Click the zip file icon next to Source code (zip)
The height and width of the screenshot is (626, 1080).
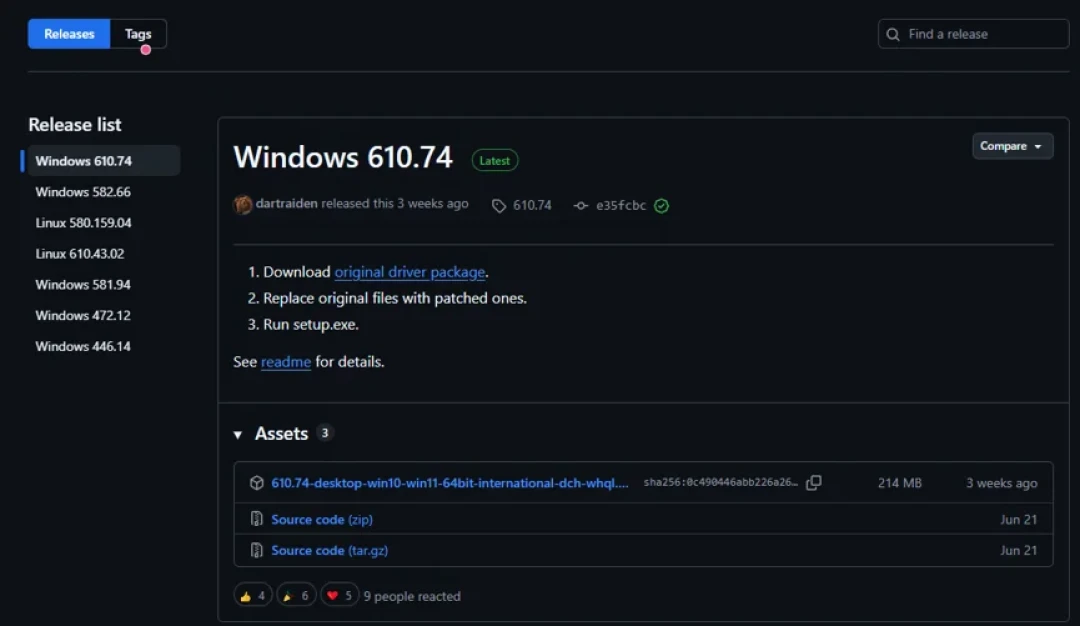[x=256, y=519]
